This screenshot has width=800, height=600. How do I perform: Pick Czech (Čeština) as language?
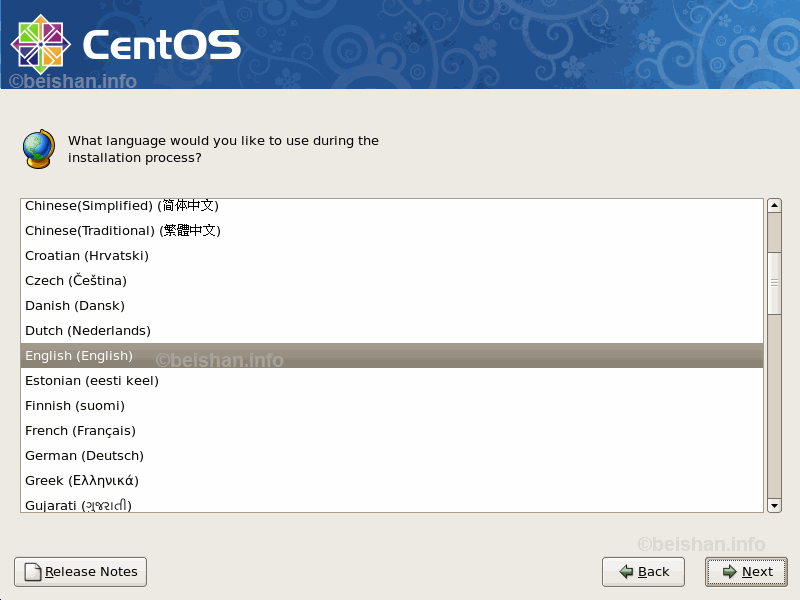[x=76, y=281]
